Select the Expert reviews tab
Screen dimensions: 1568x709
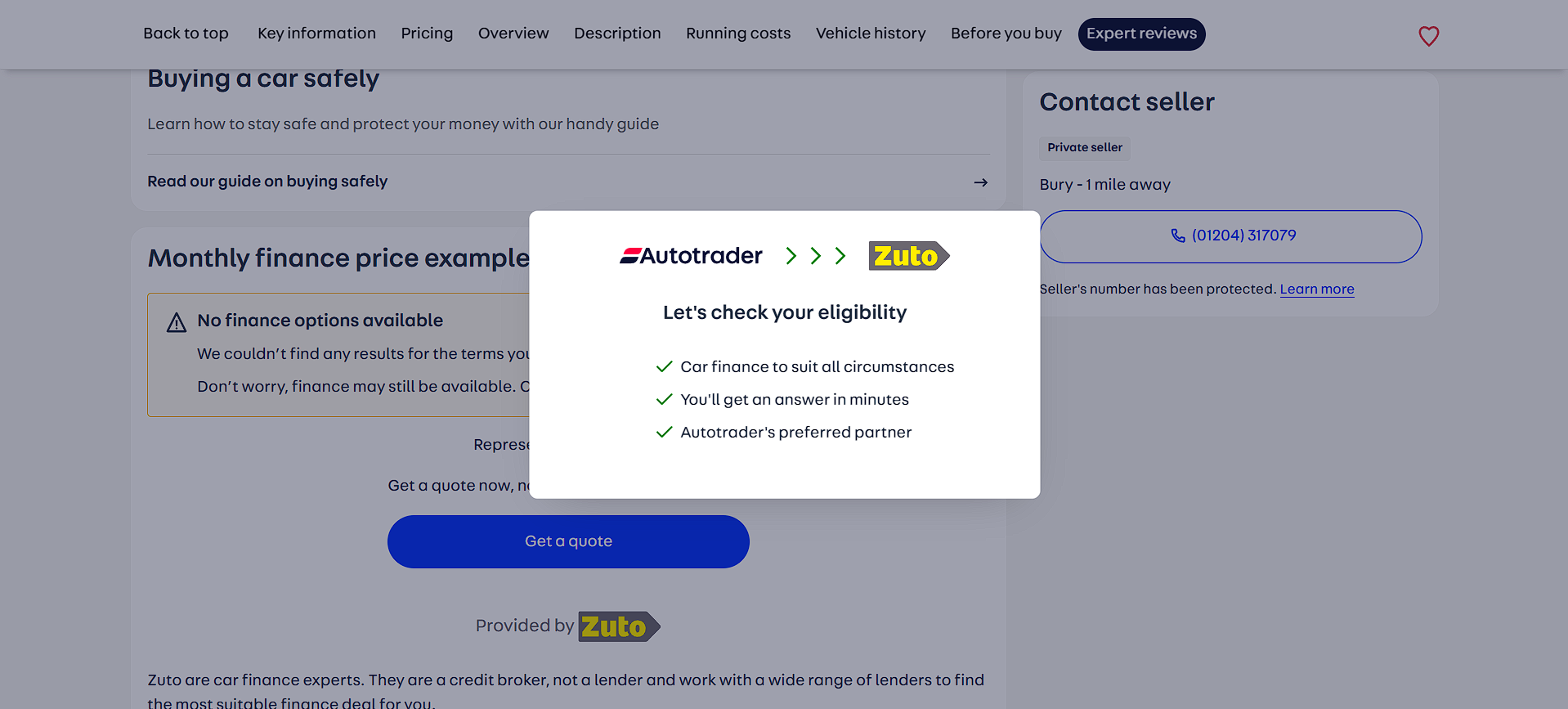[1141, 34]
